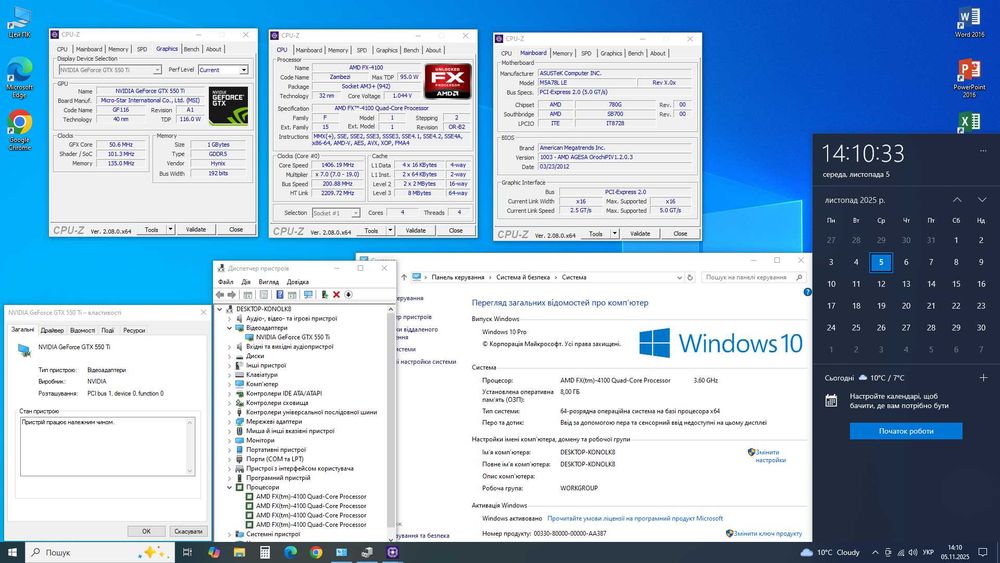Click the disable device down-arrow icon
Viewport: 1000px width, 563px height.
point(348,295)
